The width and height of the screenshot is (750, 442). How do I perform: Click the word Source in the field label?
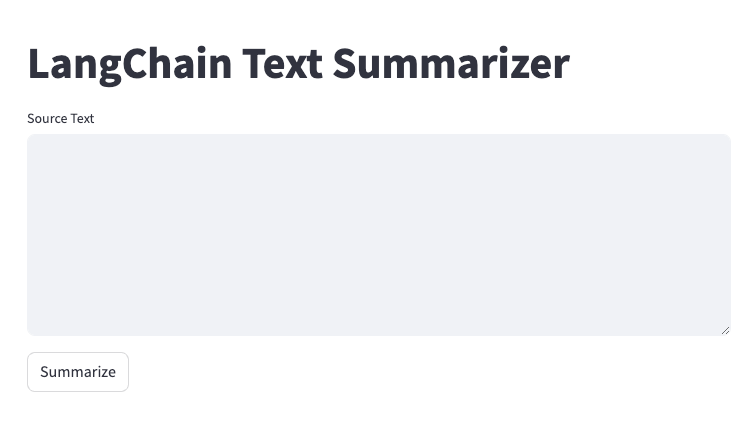point(46,118)
